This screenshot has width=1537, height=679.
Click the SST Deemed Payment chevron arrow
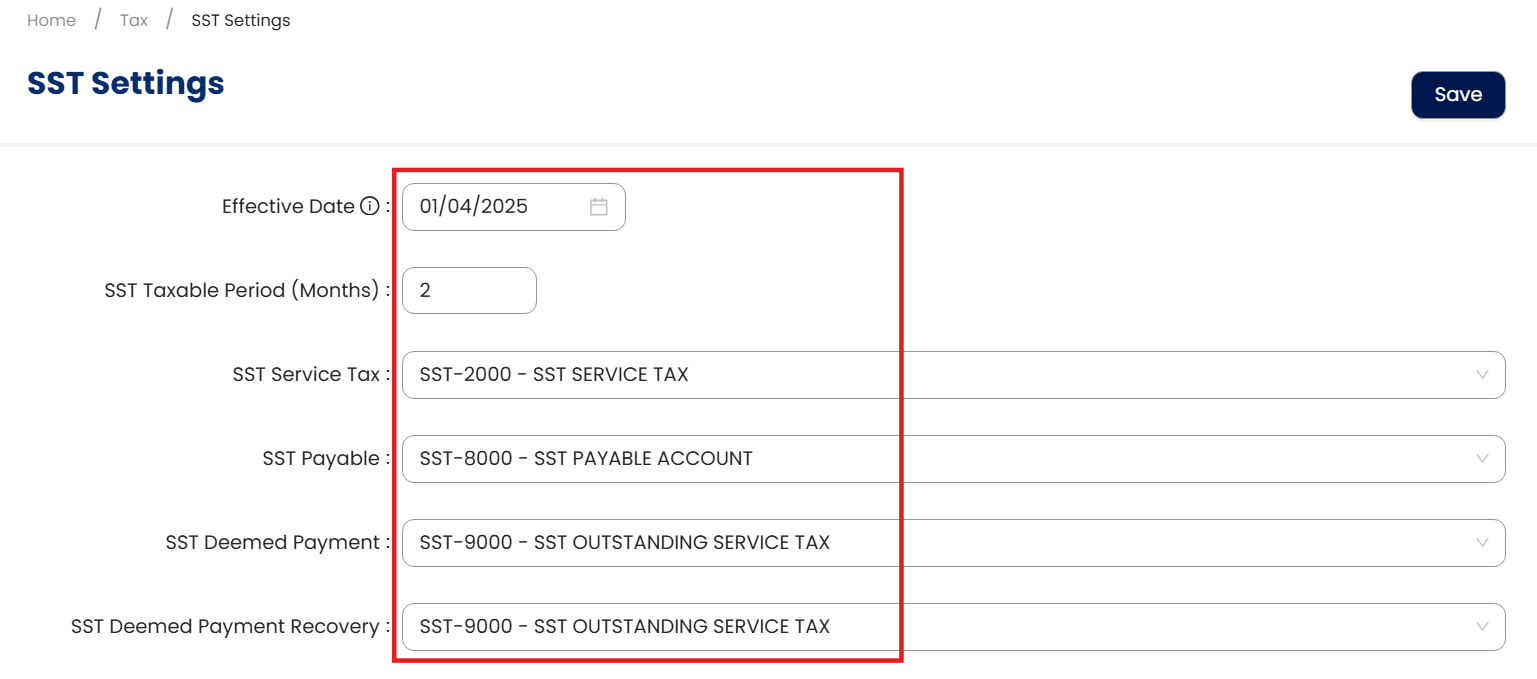point(1481,543)
